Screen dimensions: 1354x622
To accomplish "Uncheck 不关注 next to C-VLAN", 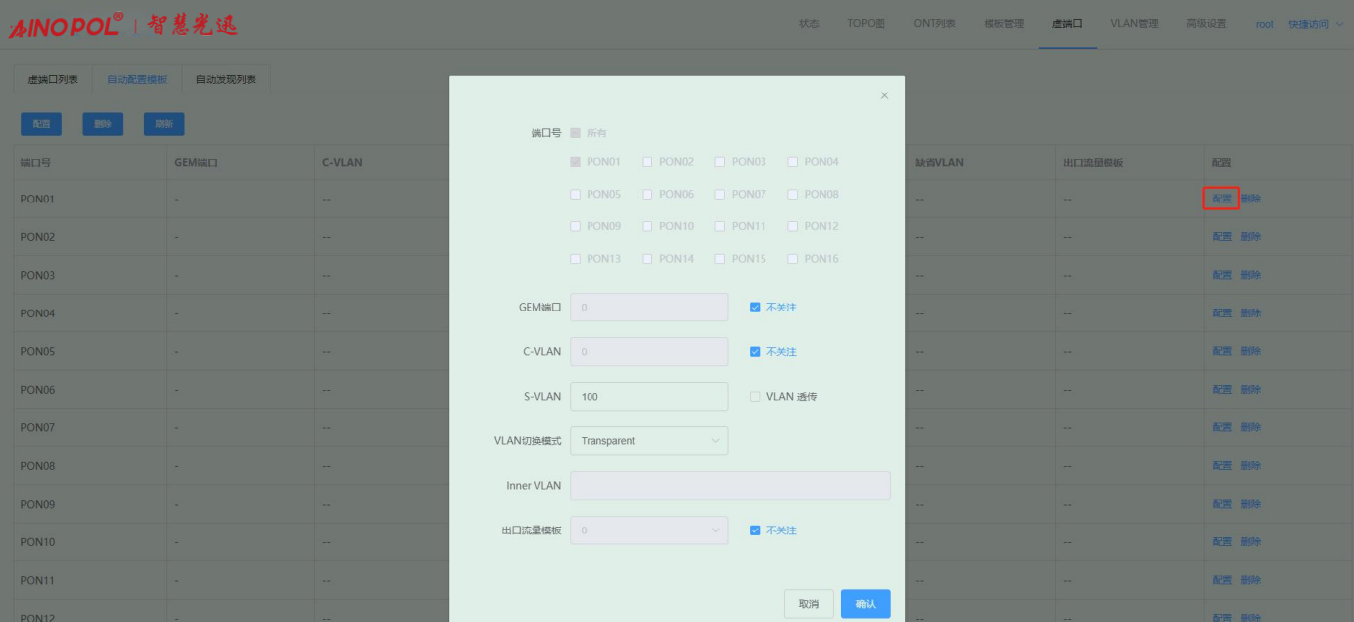I will tap(755, 352).
